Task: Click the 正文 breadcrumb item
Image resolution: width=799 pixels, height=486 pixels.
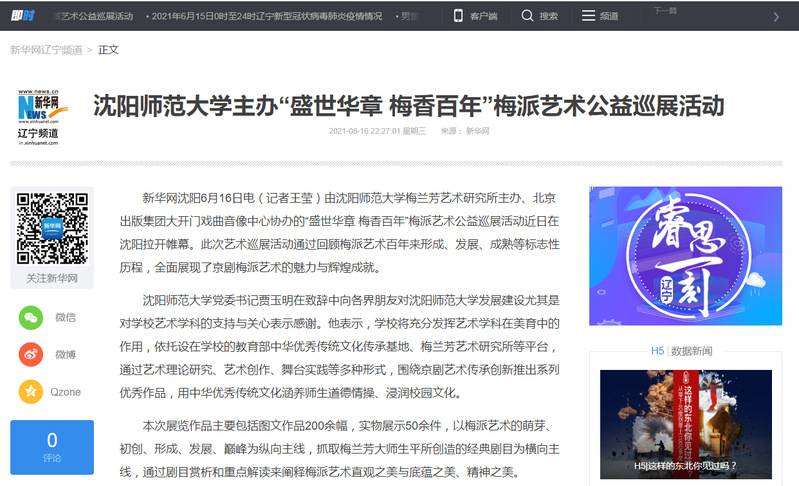Action: 108,49
